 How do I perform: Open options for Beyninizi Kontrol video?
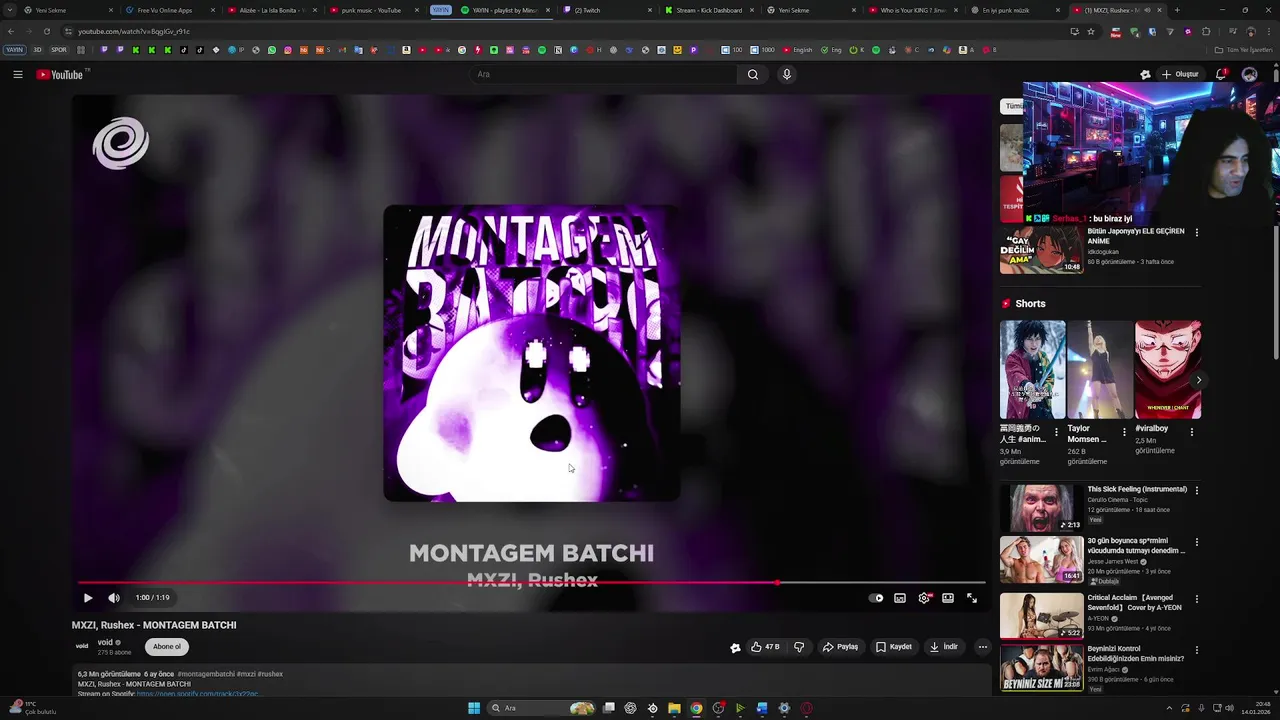coord(1197,651)
